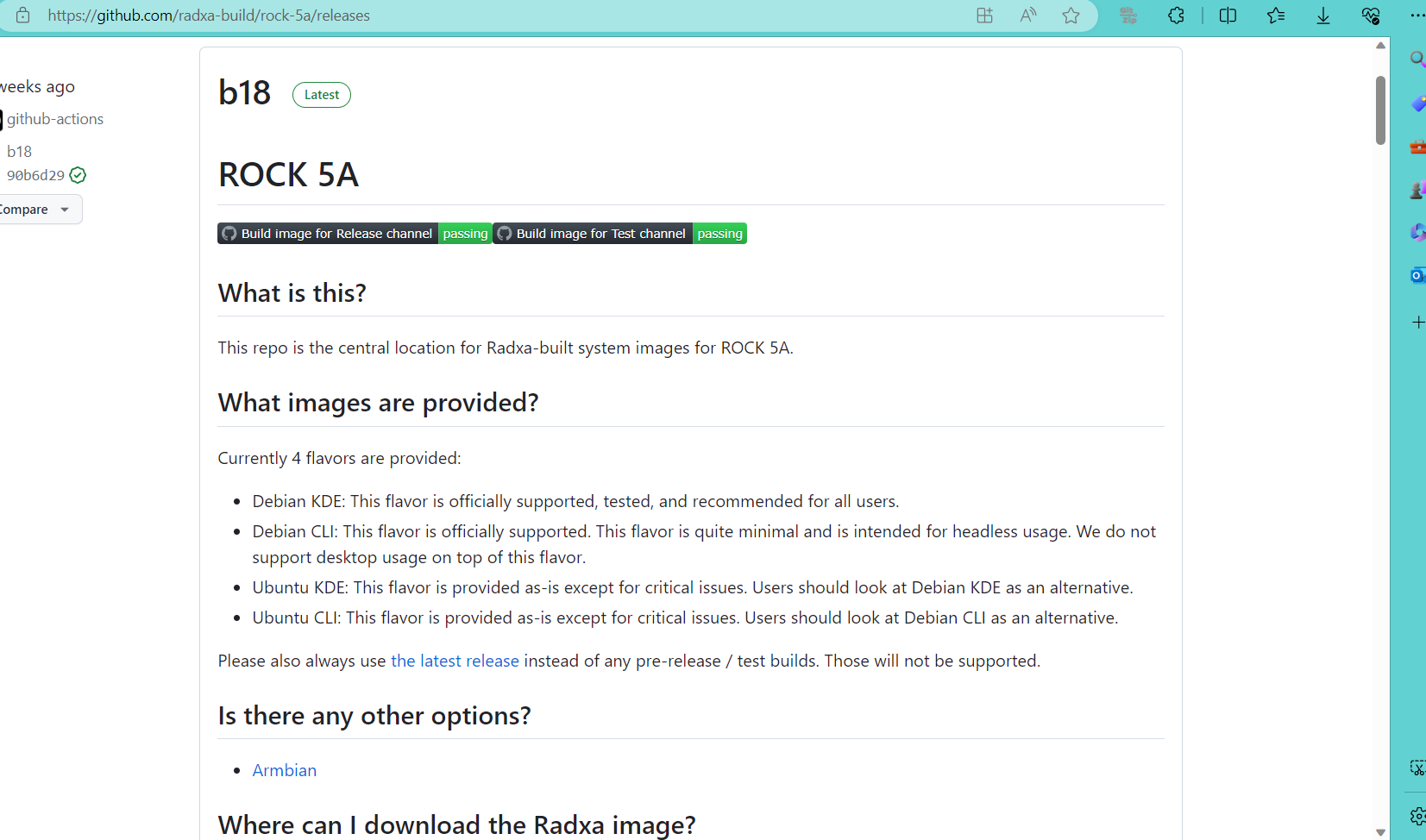Screen dimensions: 1426x840
Task: Click scrollbar up arrow
Action: [x=1380, y=45]
